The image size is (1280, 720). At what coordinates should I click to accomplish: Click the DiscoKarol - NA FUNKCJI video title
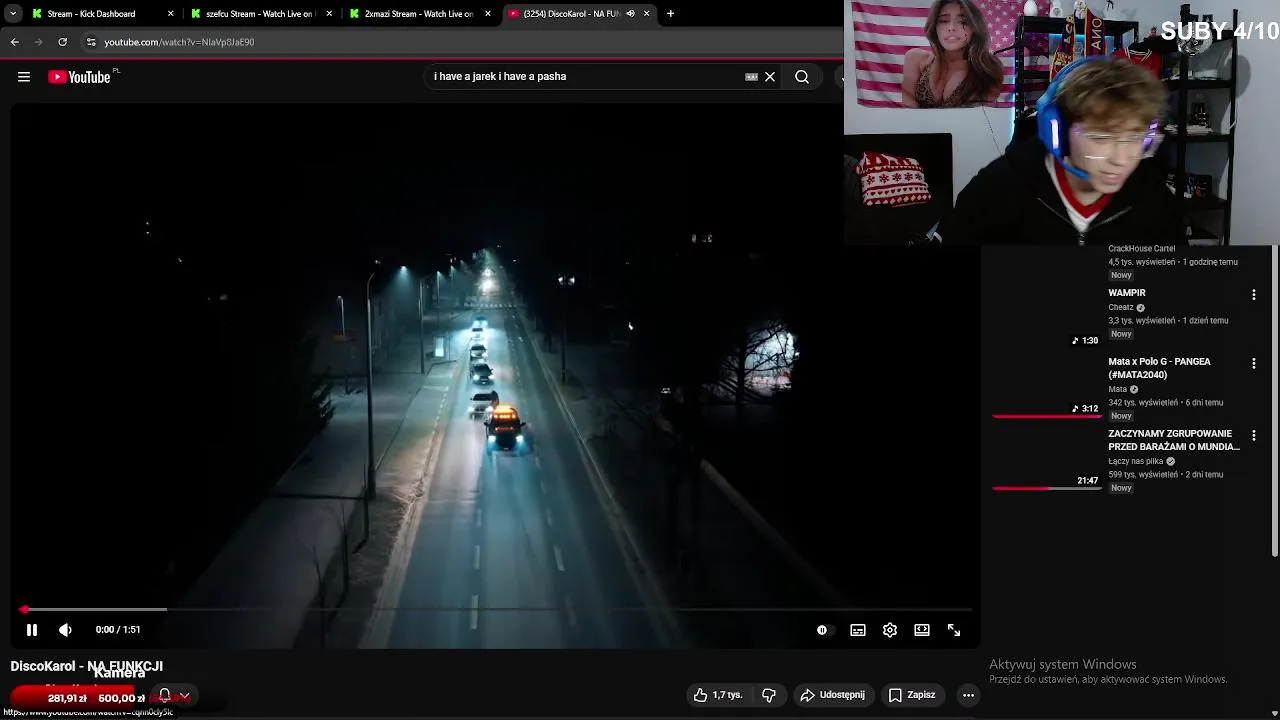[x=87, y=666]
